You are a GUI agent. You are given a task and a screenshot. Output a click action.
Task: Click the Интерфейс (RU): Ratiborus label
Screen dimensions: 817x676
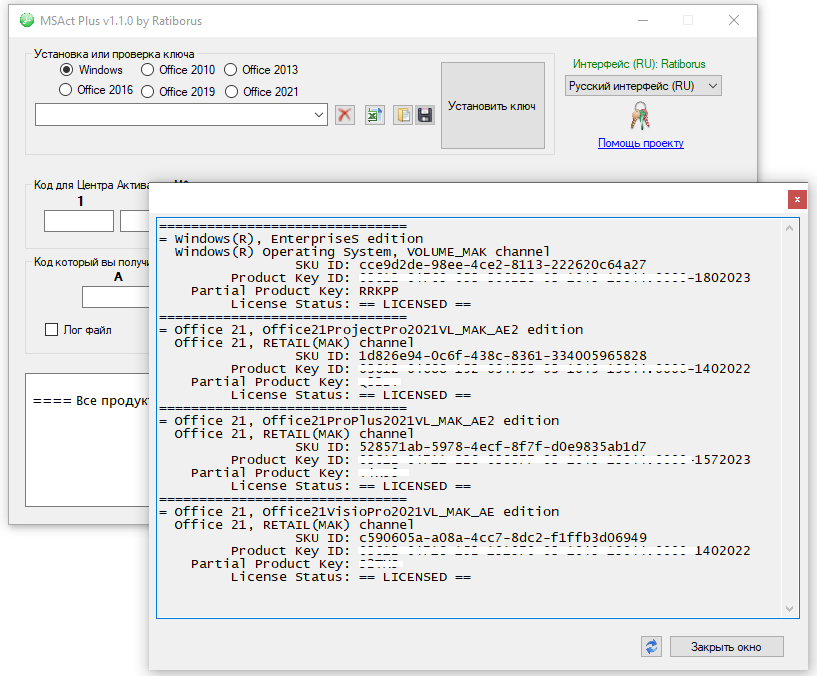click(x=639, y=64)
